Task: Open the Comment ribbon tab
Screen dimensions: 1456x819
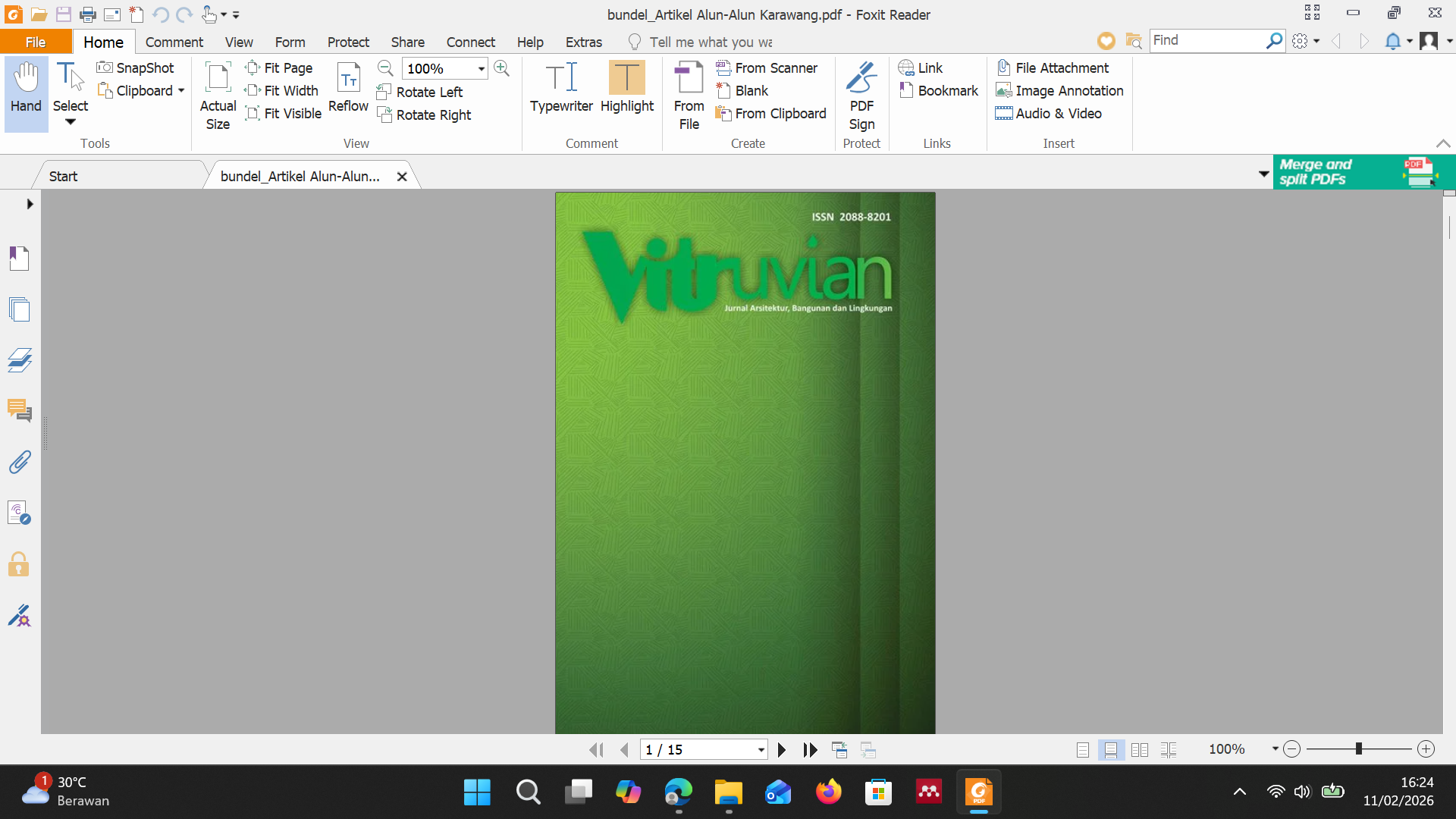Action: pyautogui.click(x=174, y=42)
